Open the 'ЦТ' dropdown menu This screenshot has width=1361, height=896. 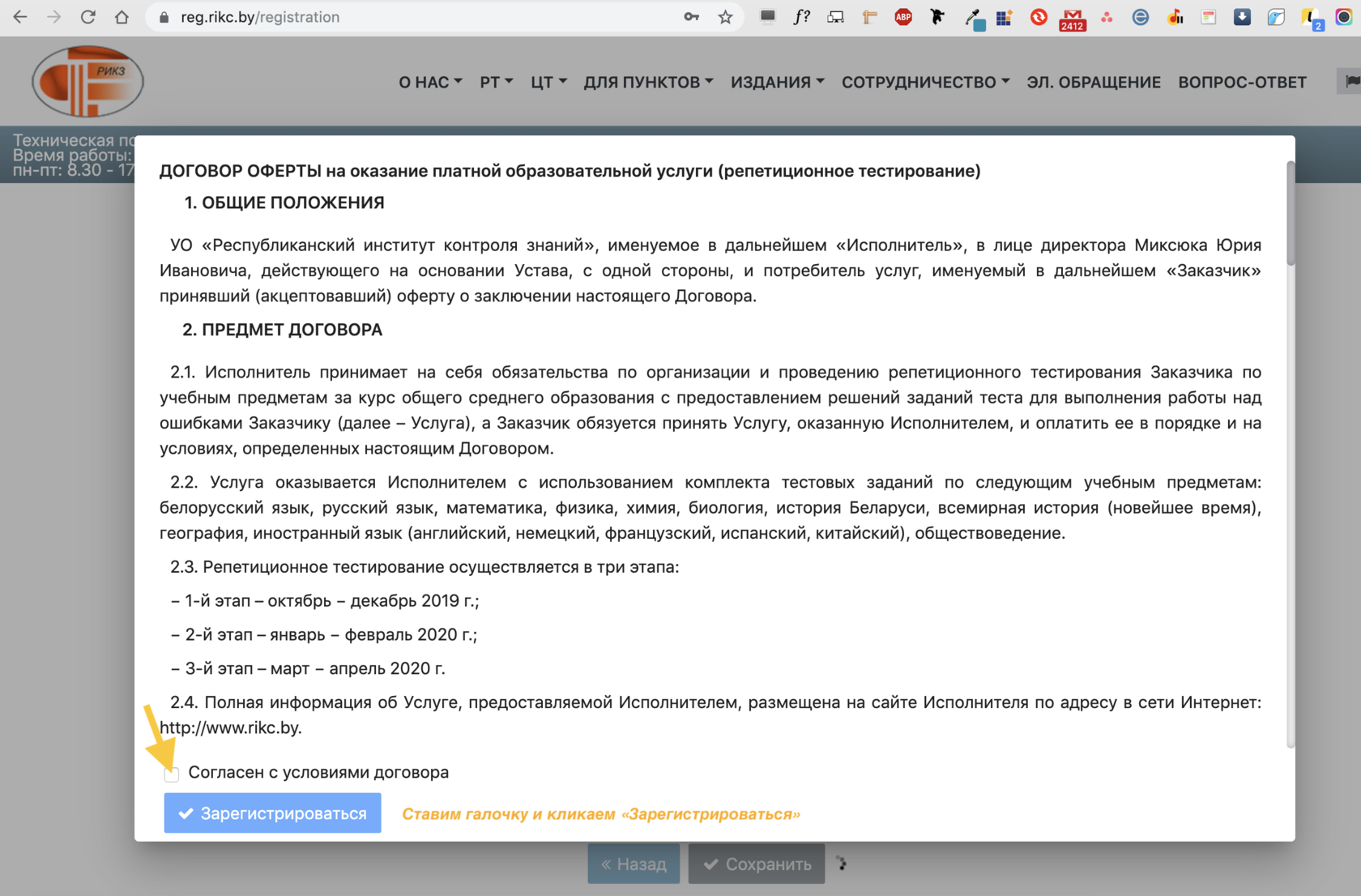coord(548,82)
